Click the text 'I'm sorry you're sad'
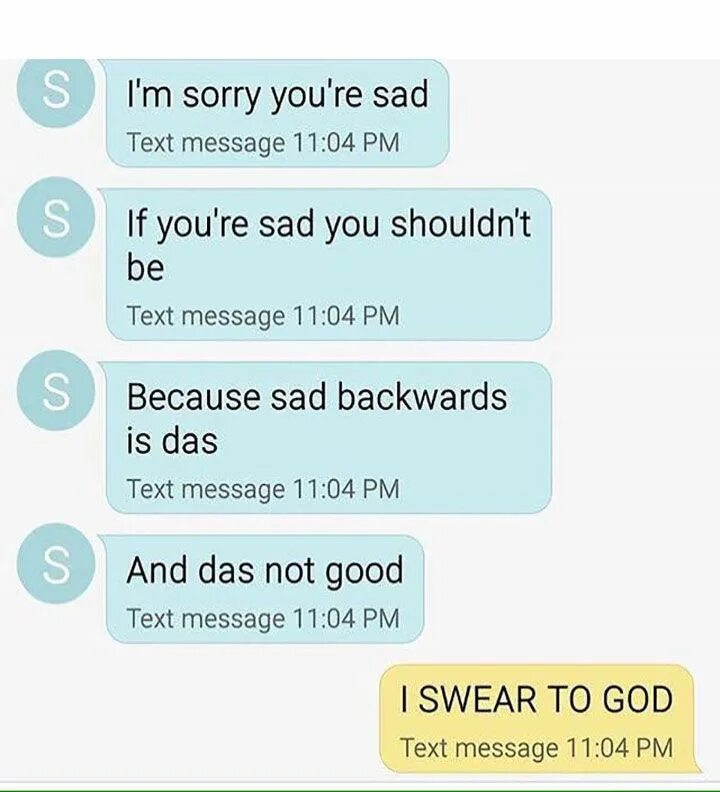The height and width of the screenshot is (792, 720). pos(277,94)
